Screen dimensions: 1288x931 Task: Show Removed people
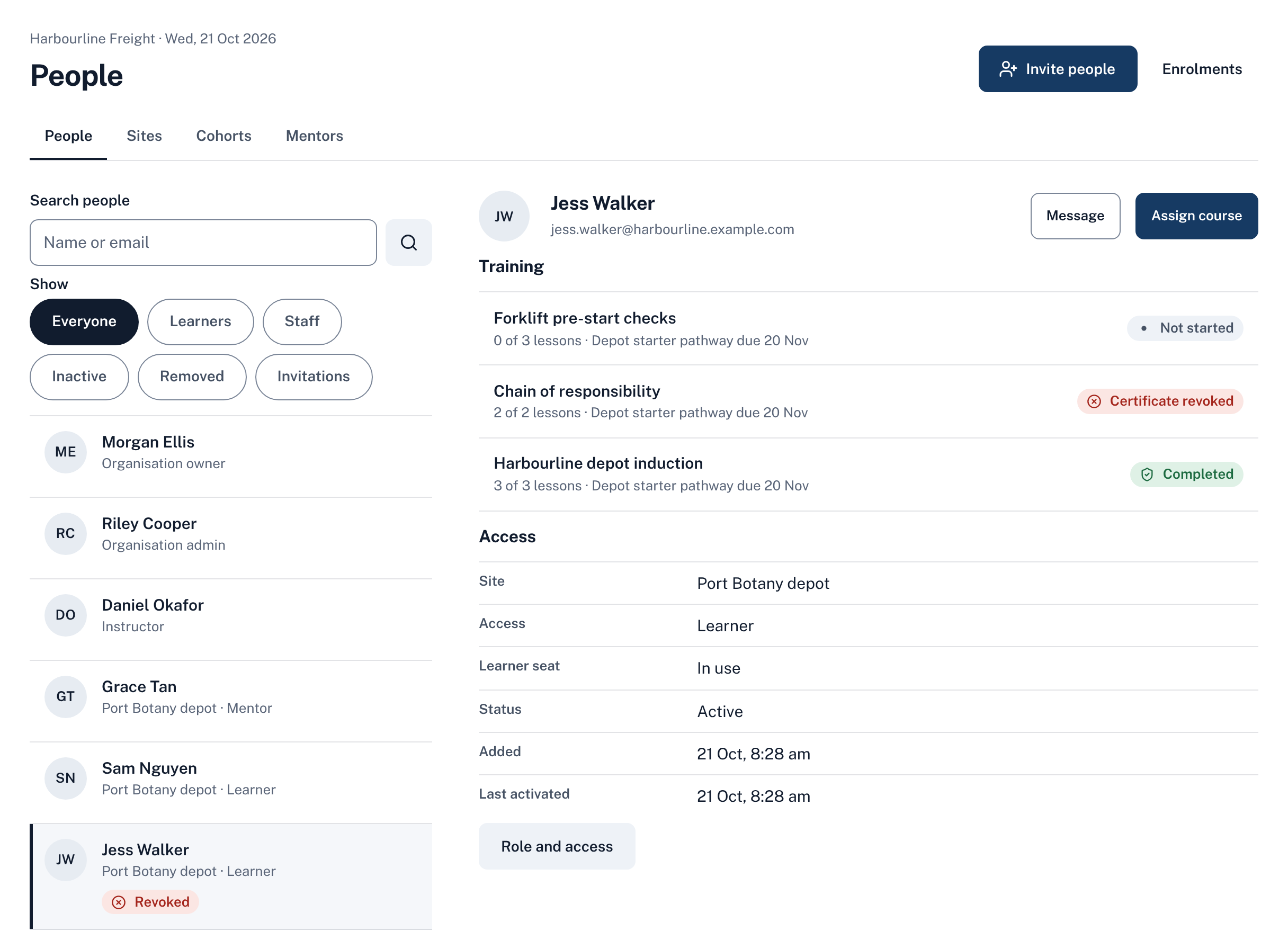coord(192,377)
